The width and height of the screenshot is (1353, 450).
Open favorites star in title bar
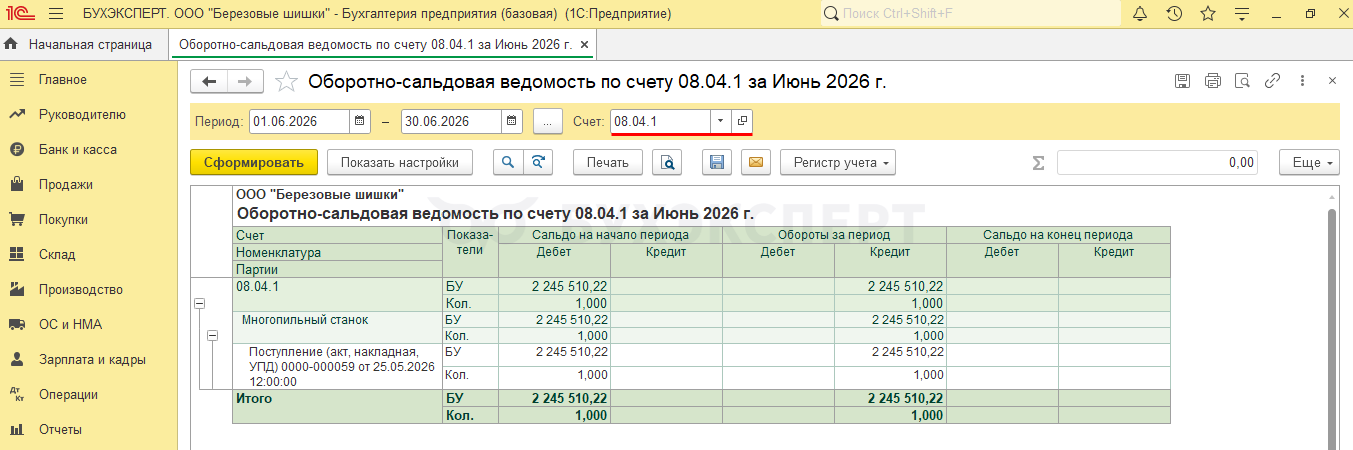tap(1207, 14)
